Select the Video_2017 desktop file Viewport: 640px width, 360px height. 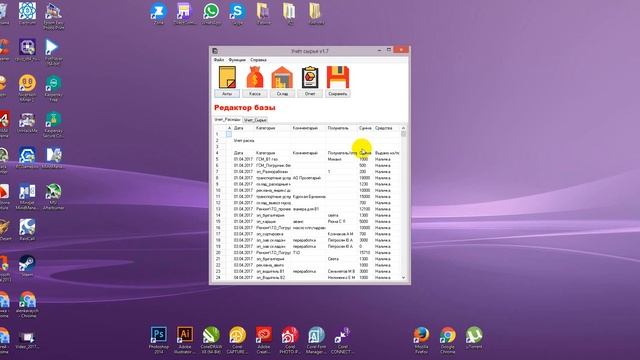coord(27,341)
